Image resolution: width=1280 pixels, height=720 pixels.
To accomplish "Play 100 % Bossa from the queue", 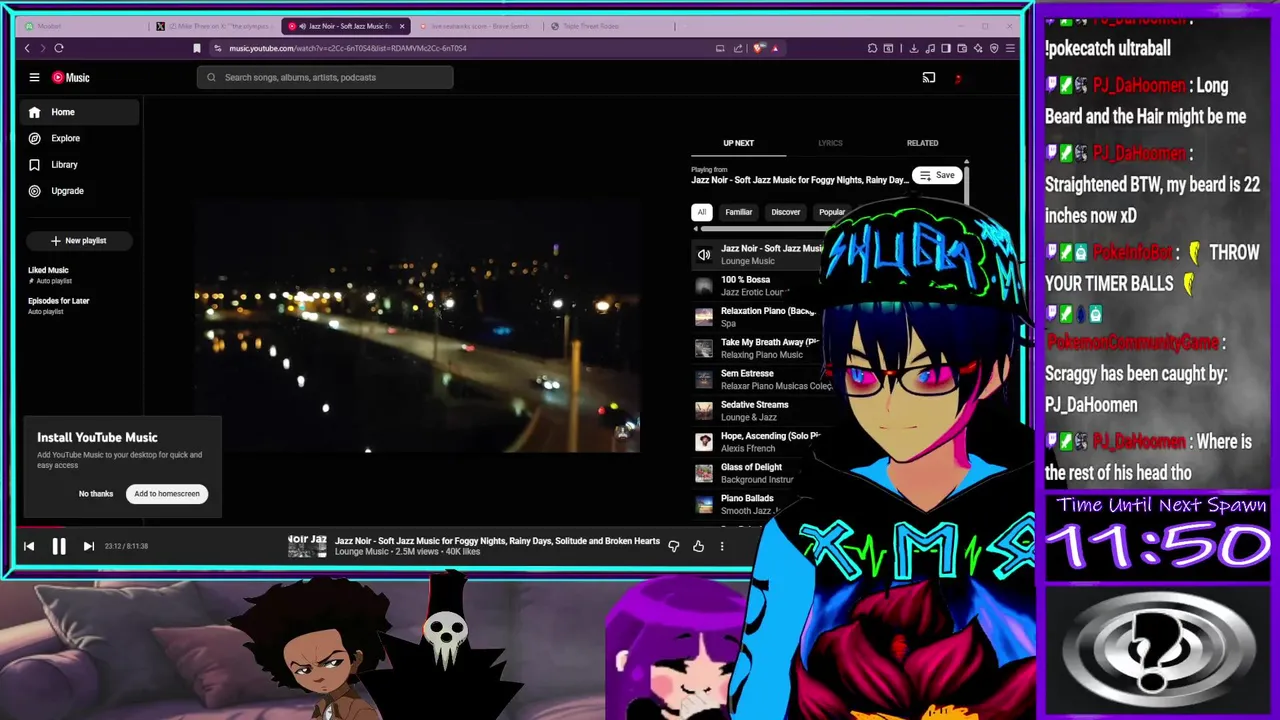I will (x=755, y=286).
